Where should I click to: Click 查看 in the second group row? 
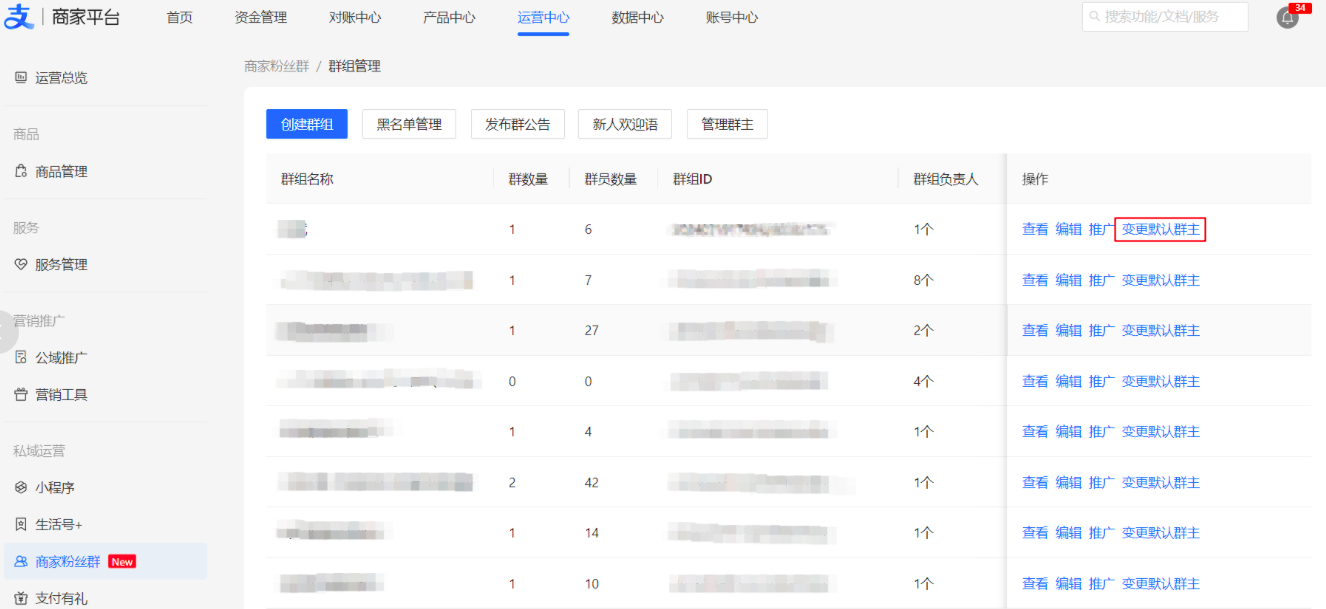[1034, 280]
